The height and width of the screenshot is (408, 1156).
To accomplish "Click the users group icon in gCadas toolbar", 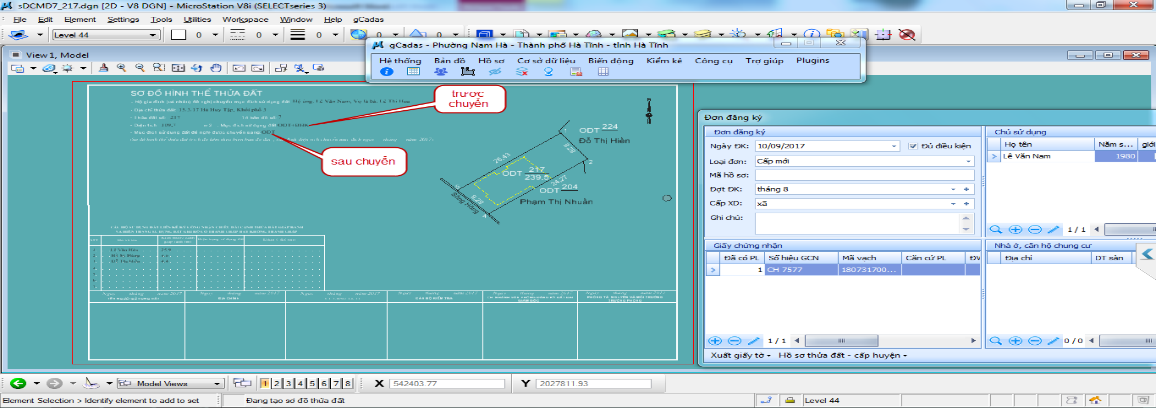I will pyautogui.click(x=441, y=73).
